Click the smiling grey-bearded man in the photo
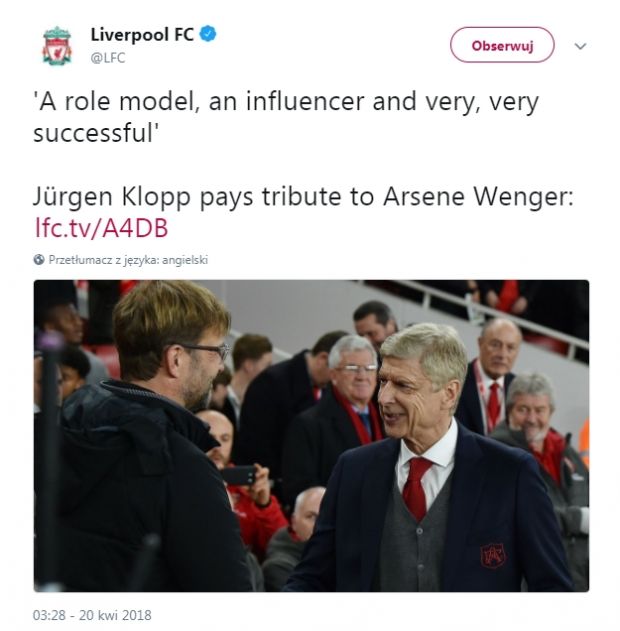 [528, 406]
